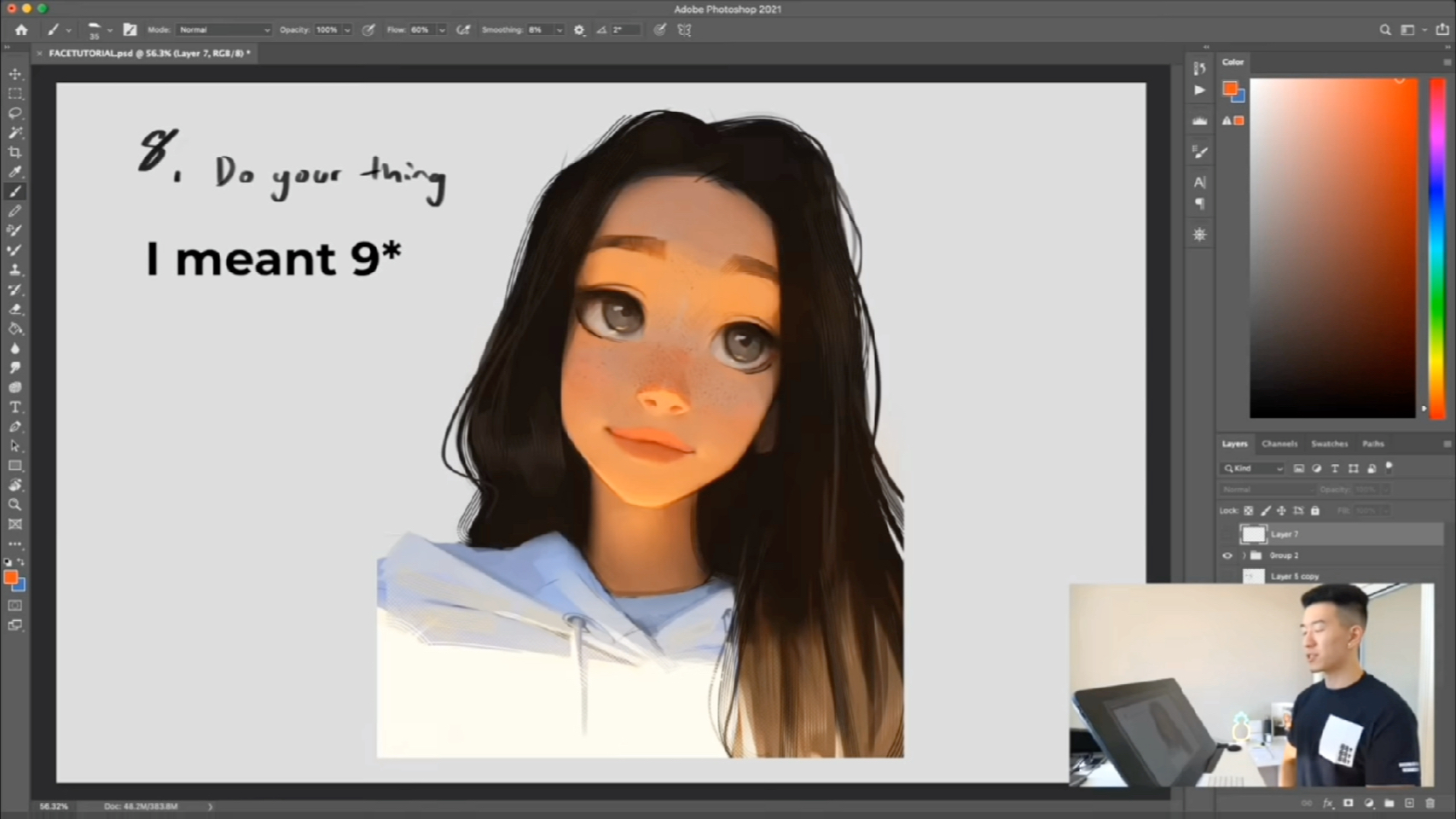Click the brush angle input field

pos(625,30)
